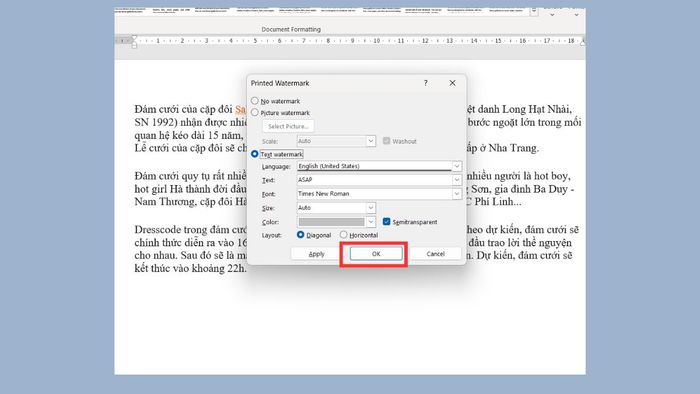
Task: Click the 'Layout:' label
Action: pos(272,235)
